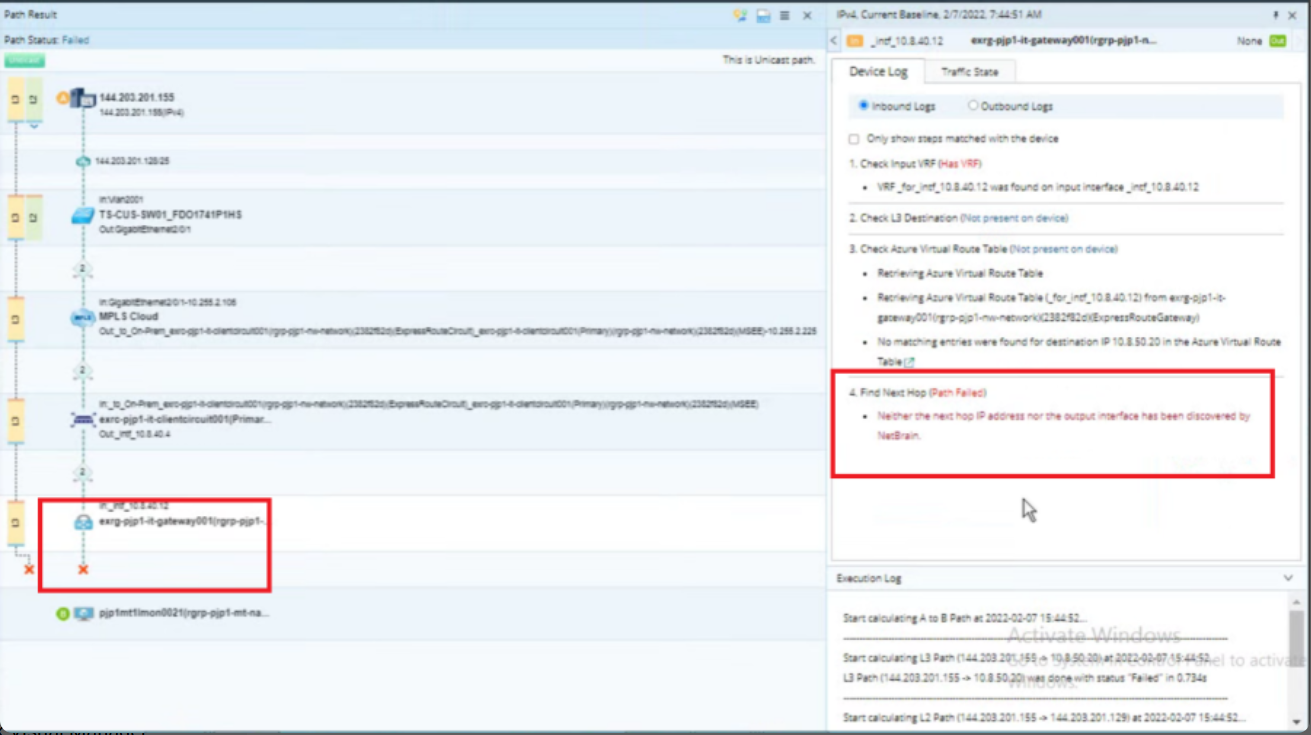Click the Out:GigabitEthernet2/0/1 interface label
The width and height of the screenshot is (1311, 735).
(145, 229)
